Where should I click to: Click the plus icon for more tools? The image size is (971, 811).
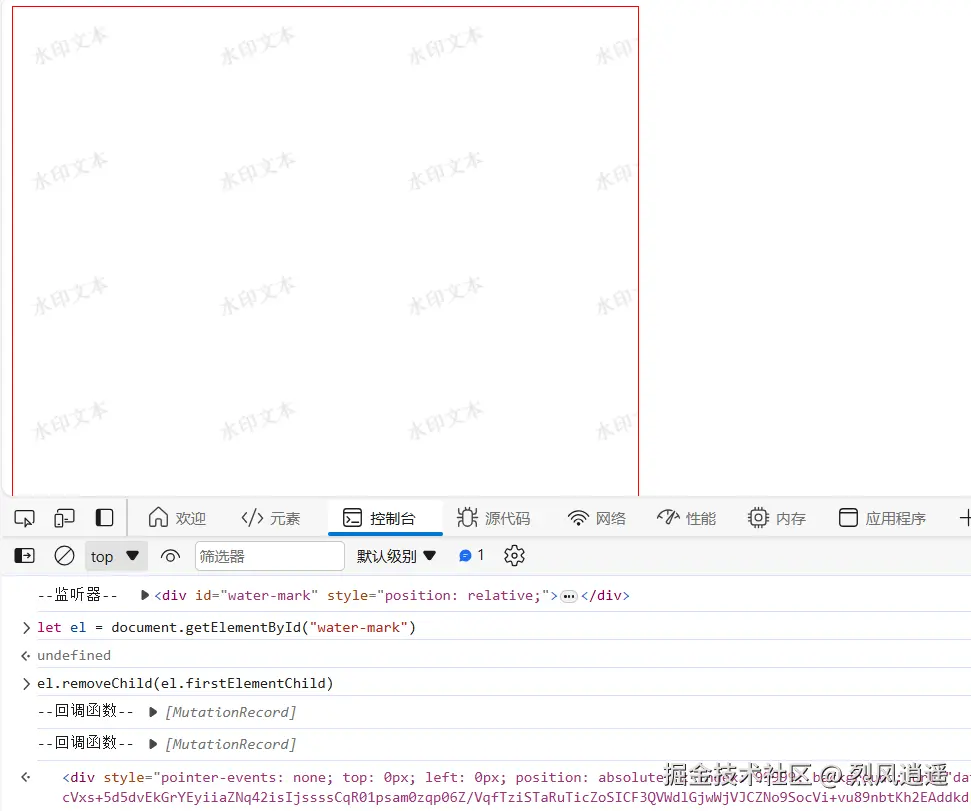[965, 518]
